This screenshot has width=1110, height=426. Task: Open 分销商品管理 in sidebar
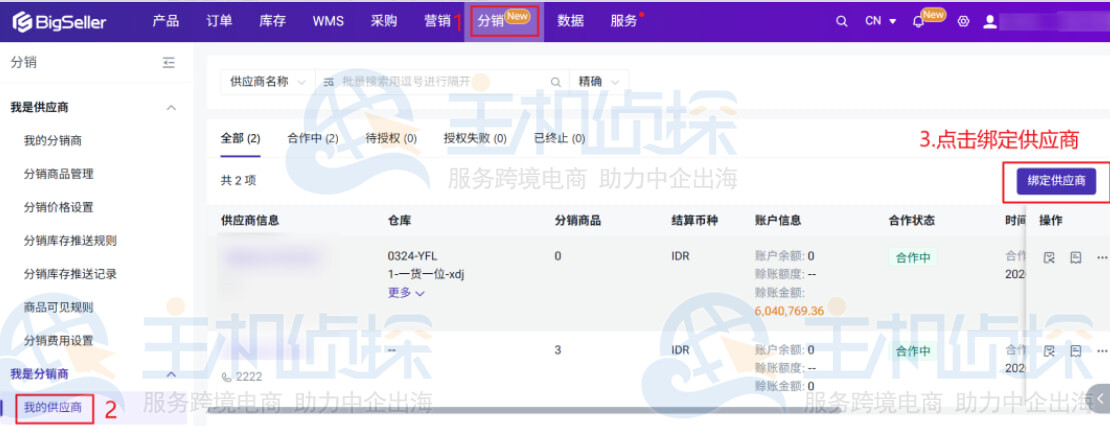click(x=58, y=174)
